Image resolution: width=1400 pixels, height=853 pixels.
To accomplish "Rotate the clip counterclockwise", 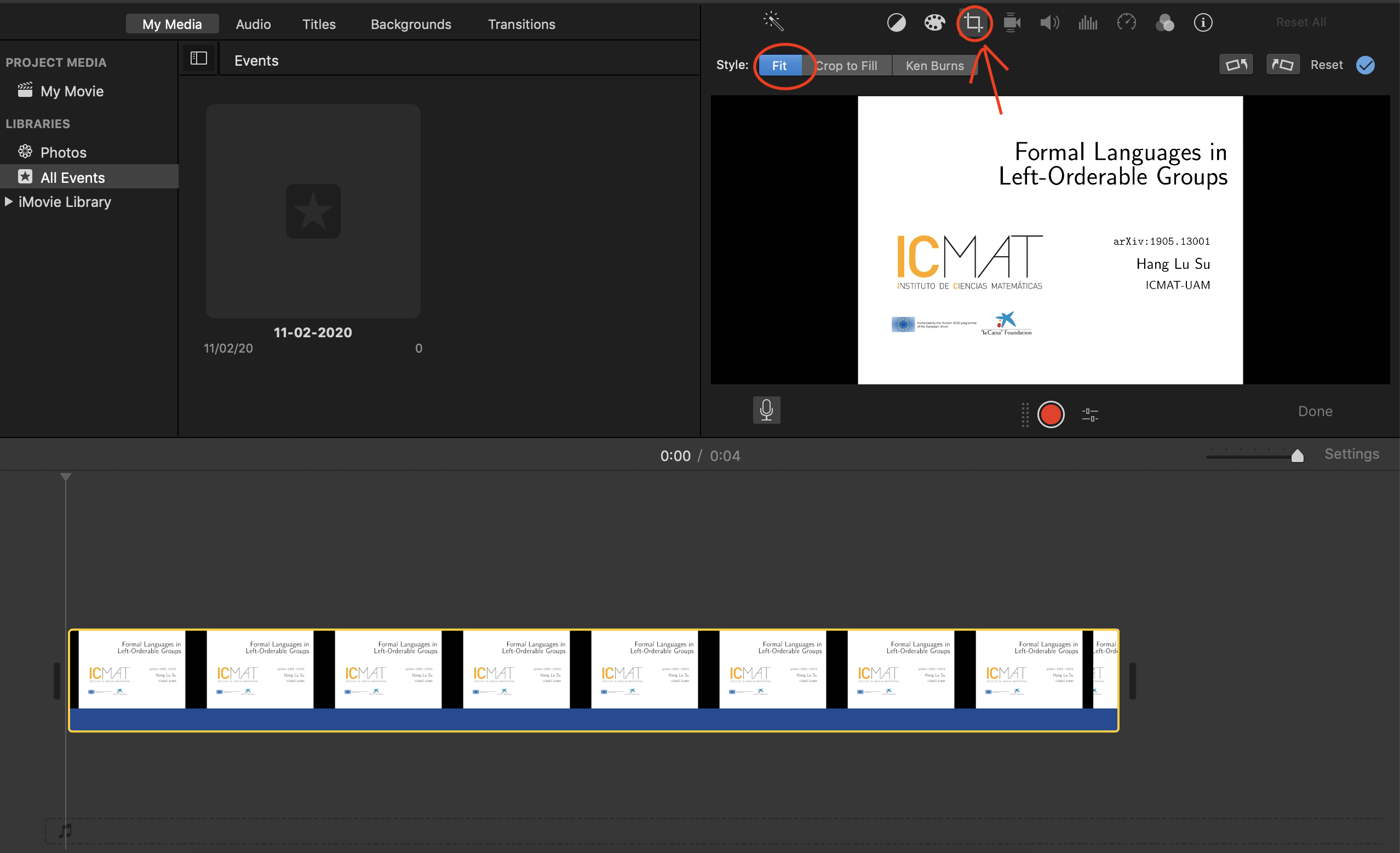I will pyautogui.click(x=1236, y=65).
